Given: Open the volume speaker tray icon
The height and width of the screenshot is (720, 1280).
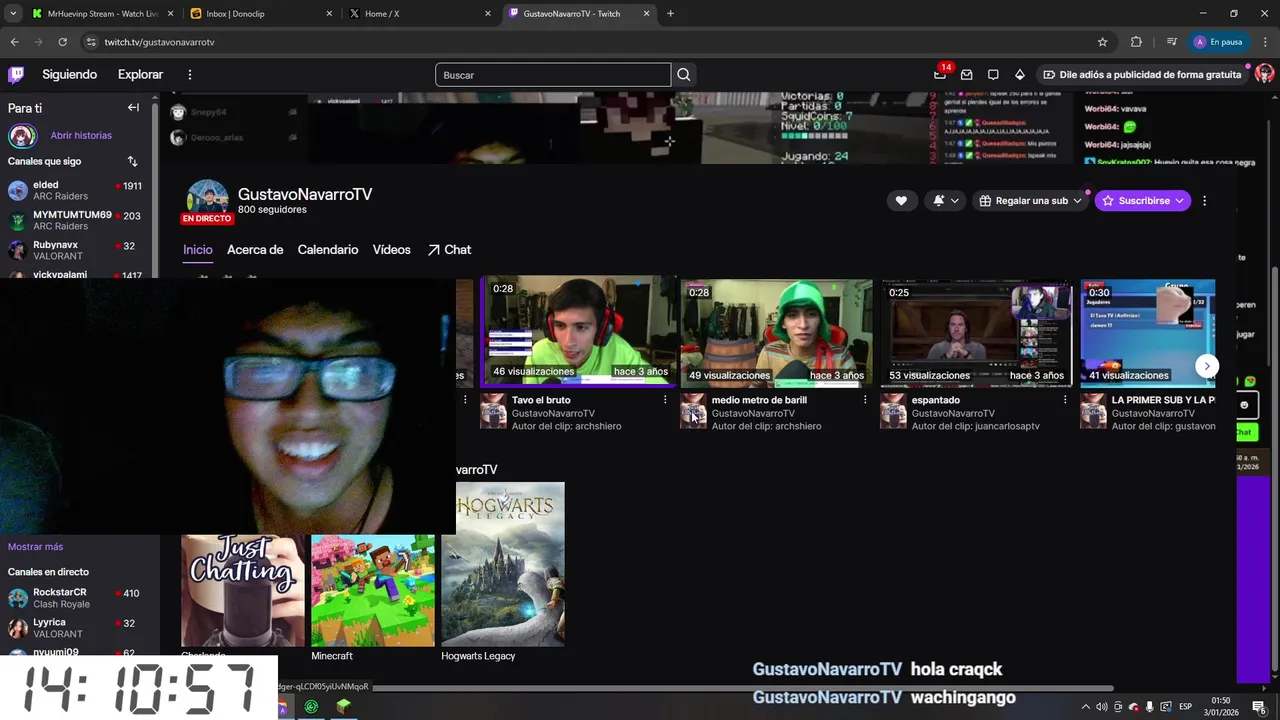Looking at the screenshot, I should point(1102,707).
